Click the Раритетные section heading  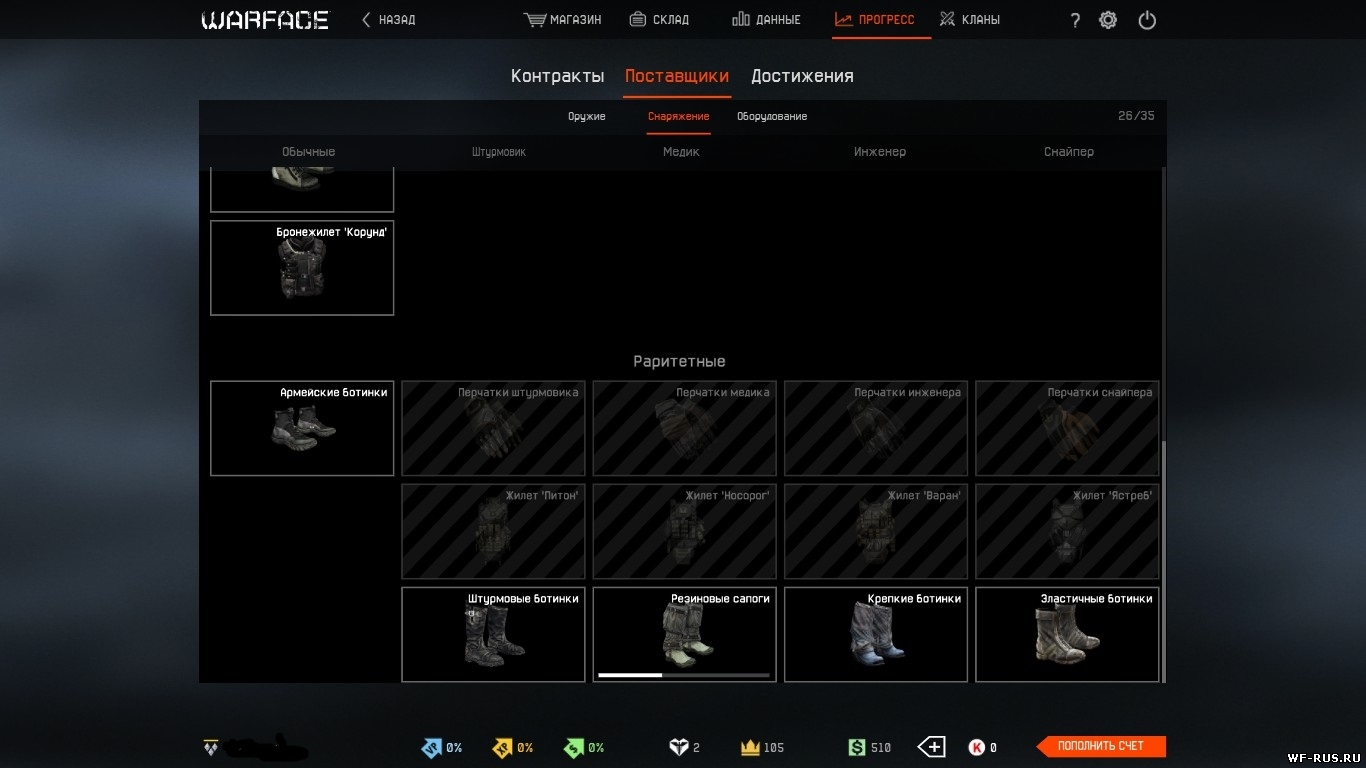pyautogui.click(x=679, y=361)
